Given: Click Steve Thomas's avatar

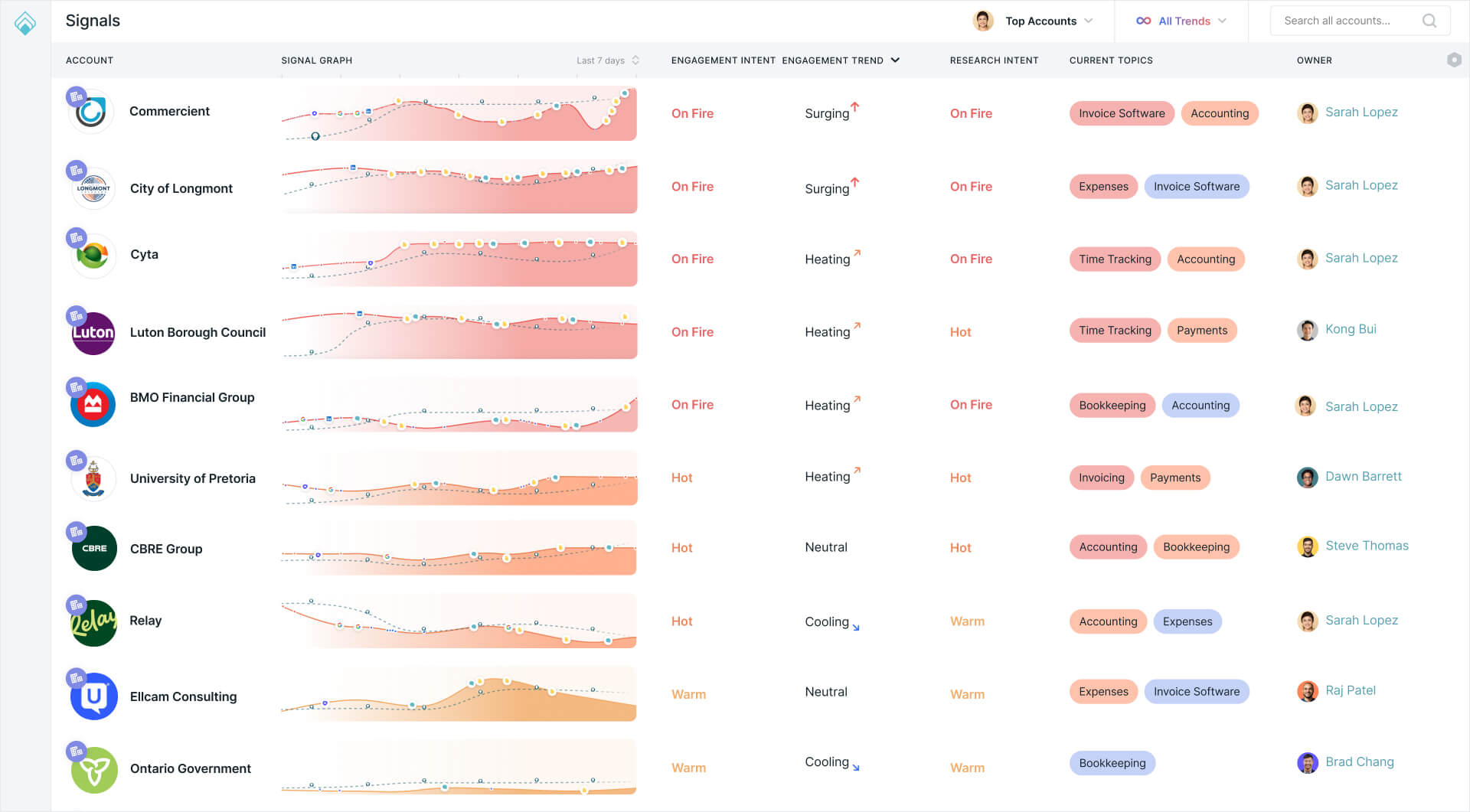Looking at the screenshot, I should point(1307,546).
